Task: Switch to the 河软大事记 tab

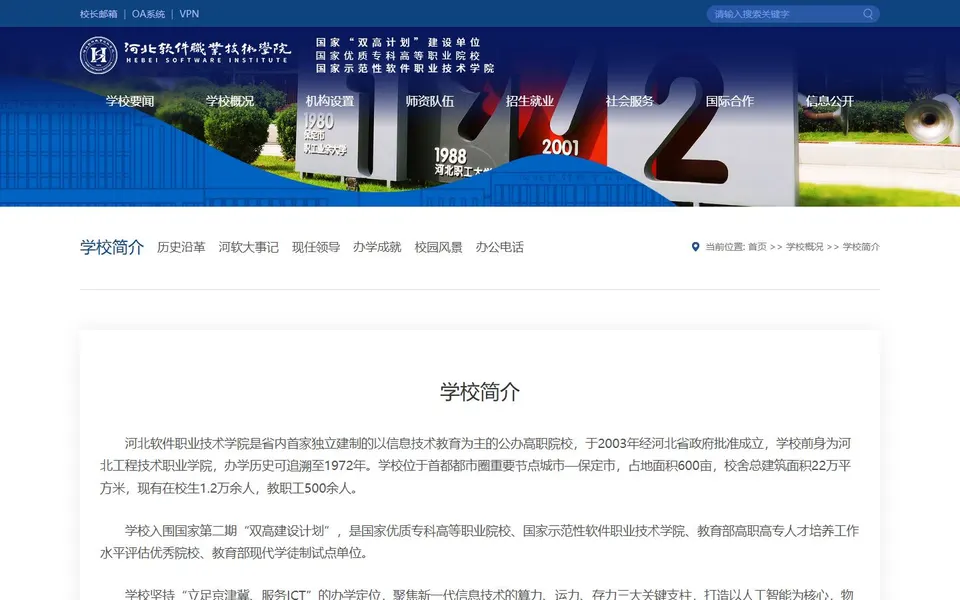Action: [249, 247]
